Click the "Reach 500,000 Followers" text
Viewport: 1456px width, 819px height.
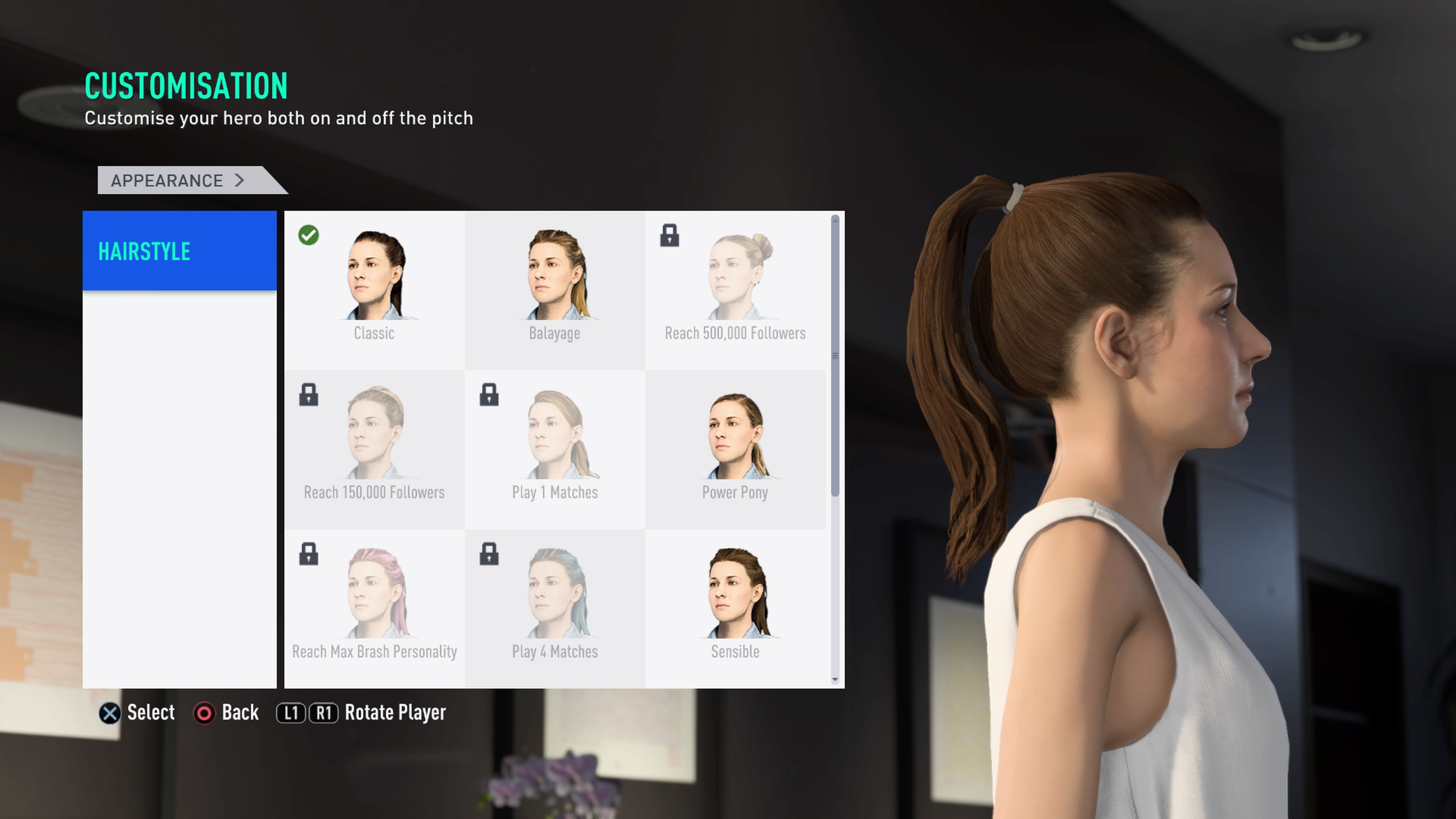[735, 333]
